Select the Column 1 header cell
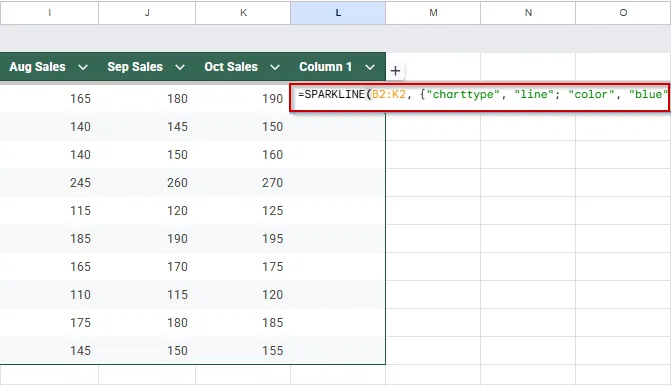Screen dimensions: 671x386 (x=338, y=67)
